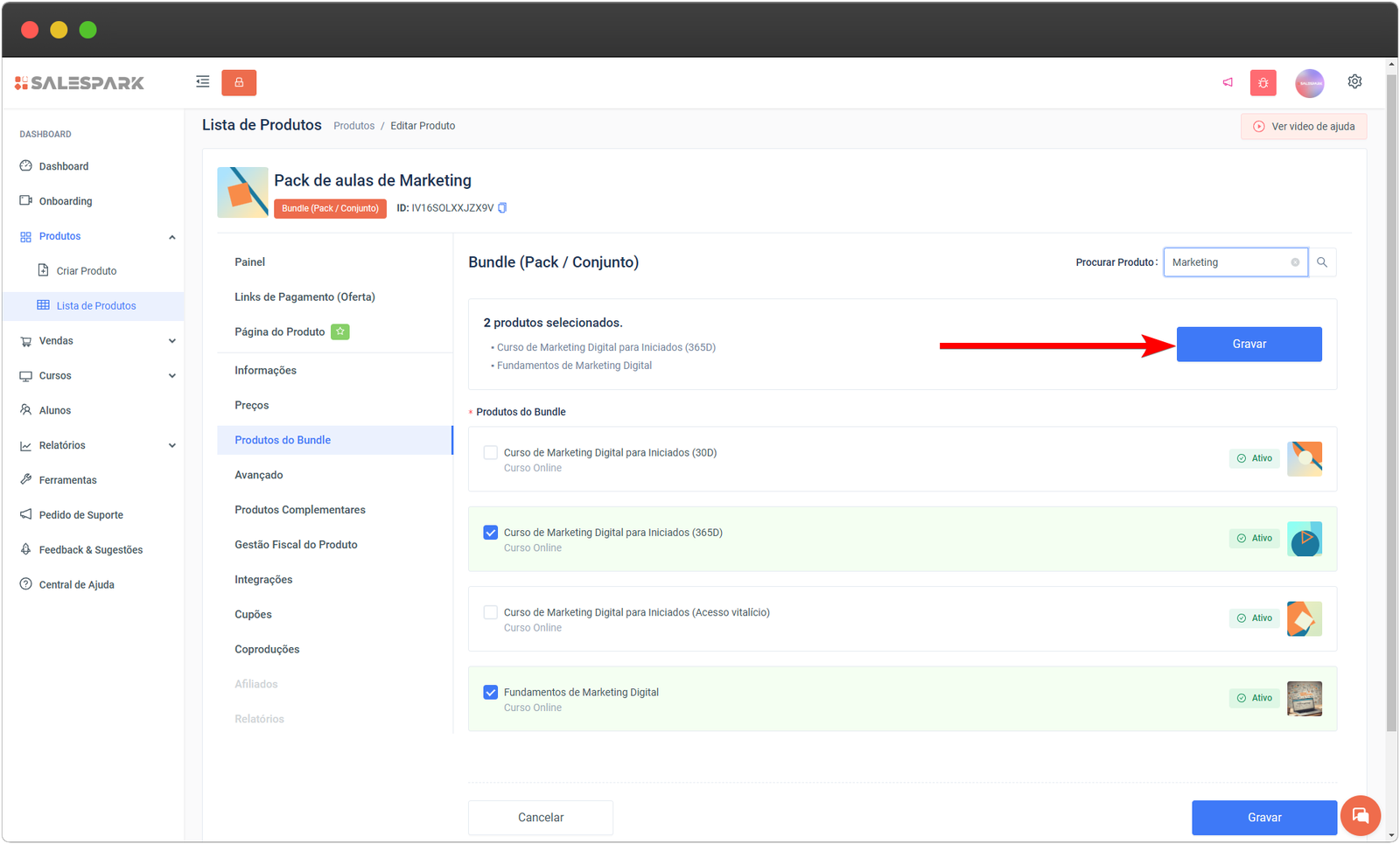Click the orange lock icon button
Screen dimensions: 1400x844
tap(239, 82)
